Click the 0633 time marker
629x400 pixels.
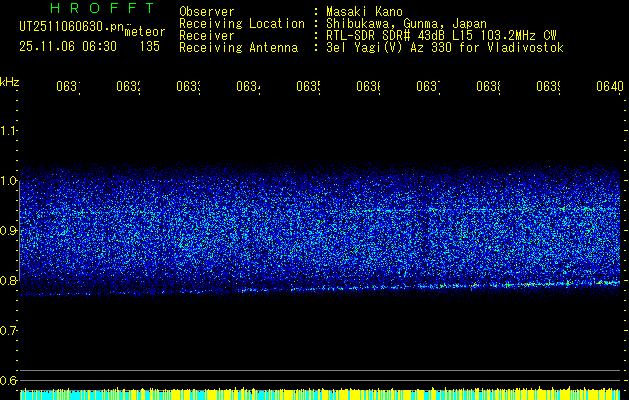189,87
